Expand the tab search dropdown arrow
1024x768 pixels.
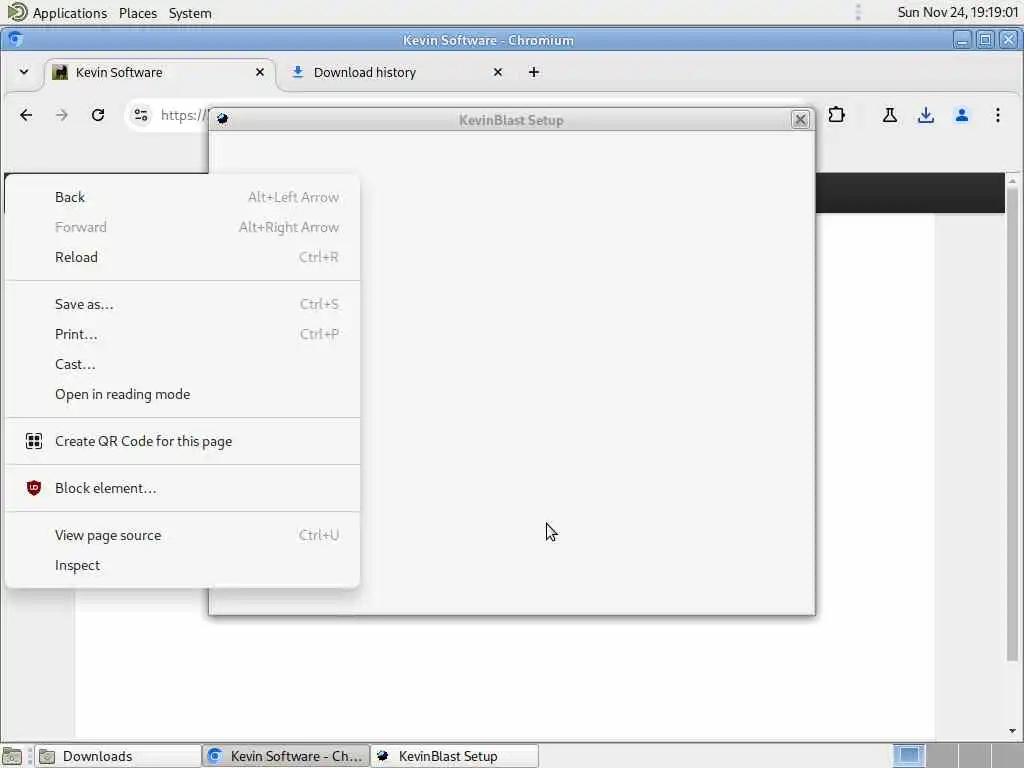(24, 72)
